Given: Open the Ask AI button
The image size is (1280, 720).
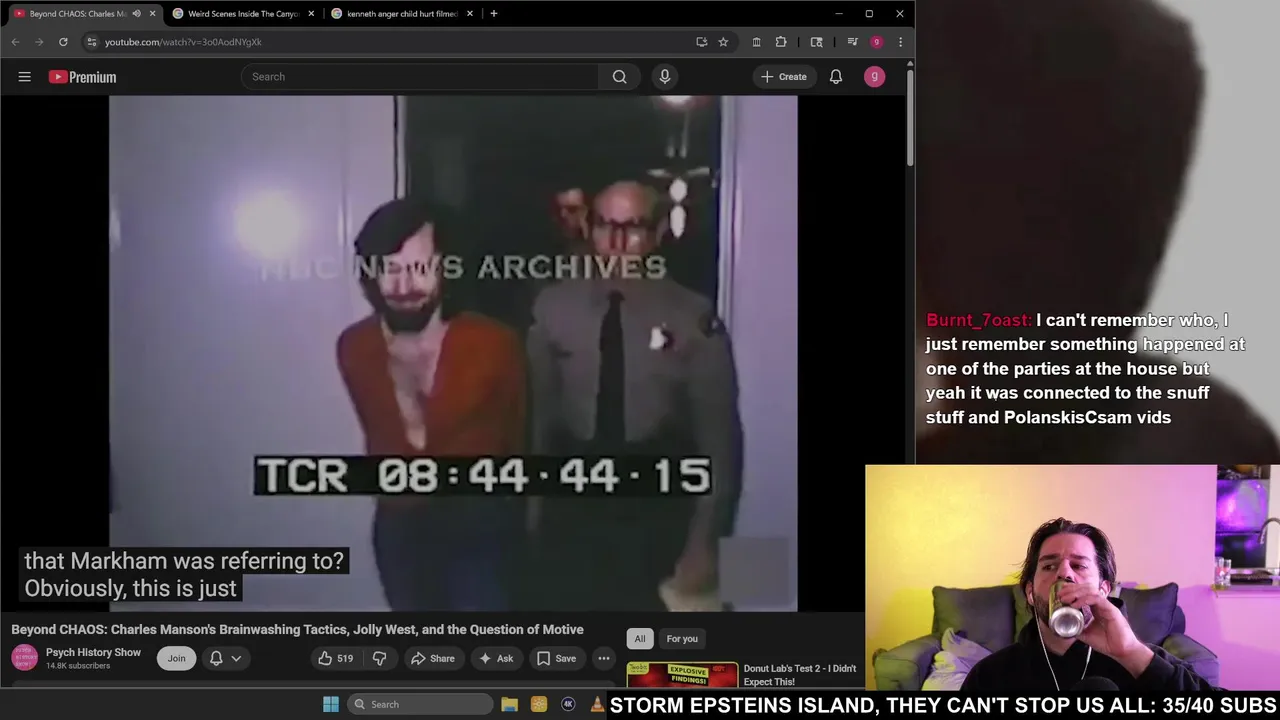Looking at the screenshot, I should (x=496, y=658).
